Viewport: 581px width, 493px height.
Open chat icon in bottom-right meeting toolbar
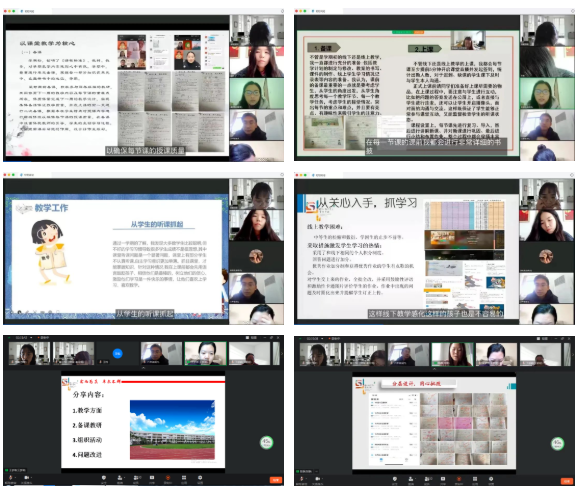click(443, 479)
